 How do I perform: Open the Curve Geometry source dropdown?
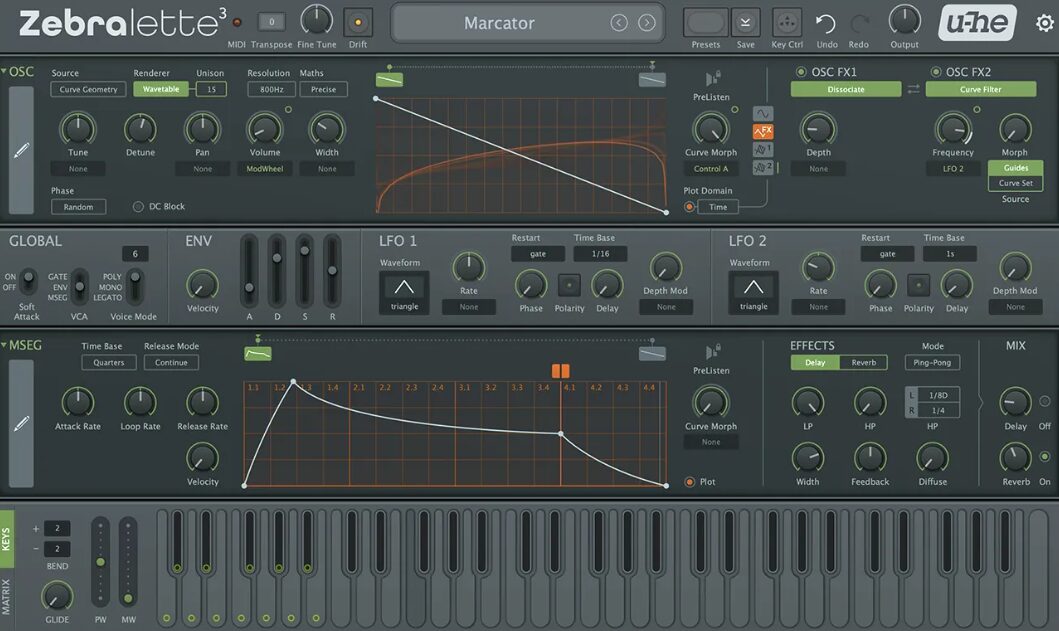[88, 89]
